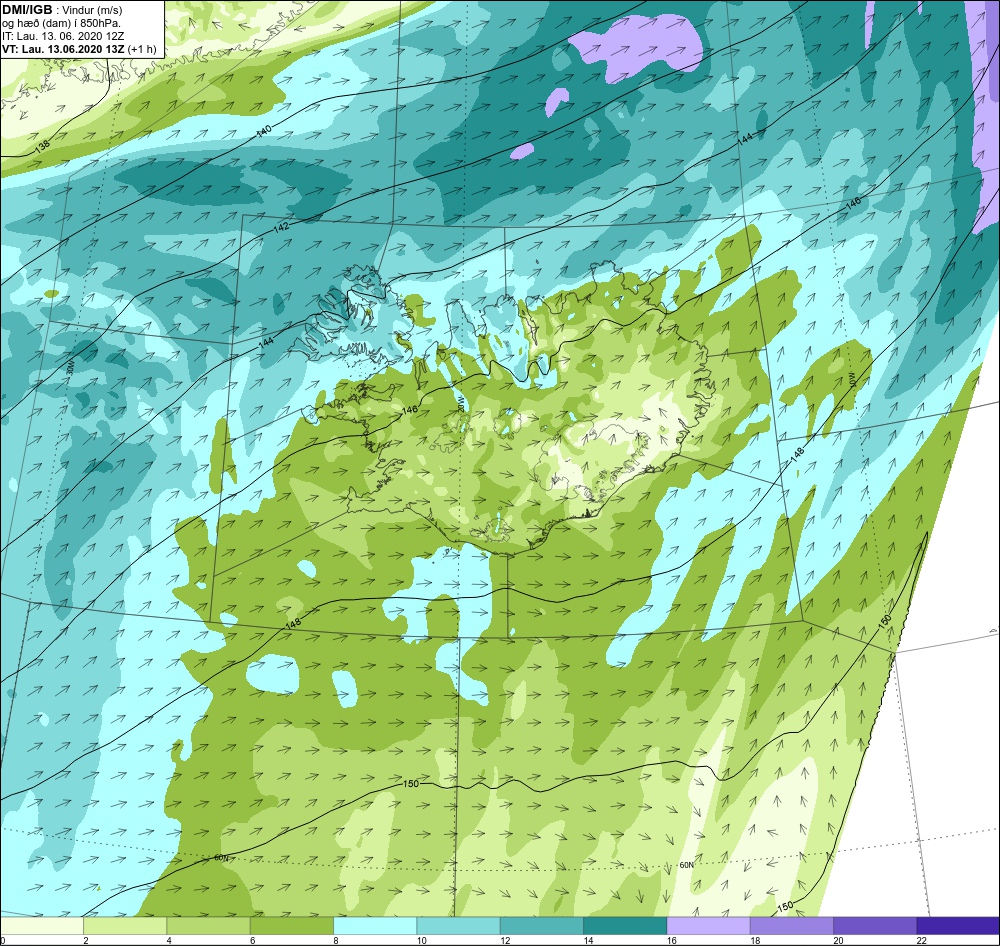Click the legend tick label 16
Image resolution: width=1000 pixels, height=946 pixels.
click(672, 940)
